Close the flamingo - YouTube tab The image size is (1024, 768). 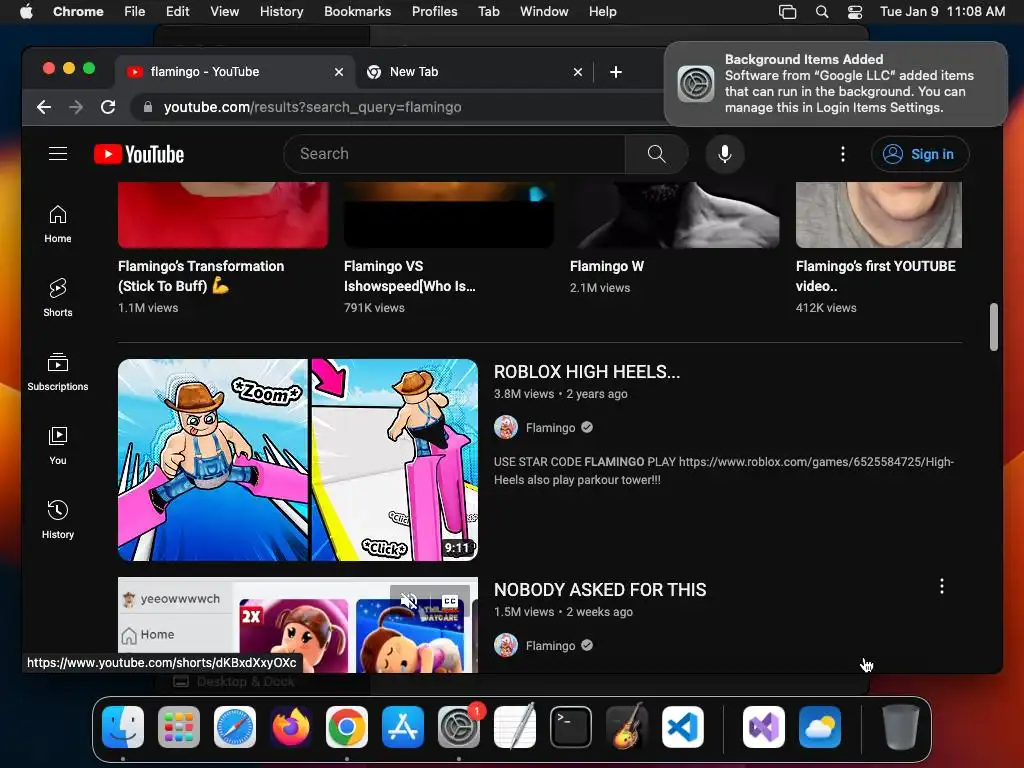click(339, 72)
